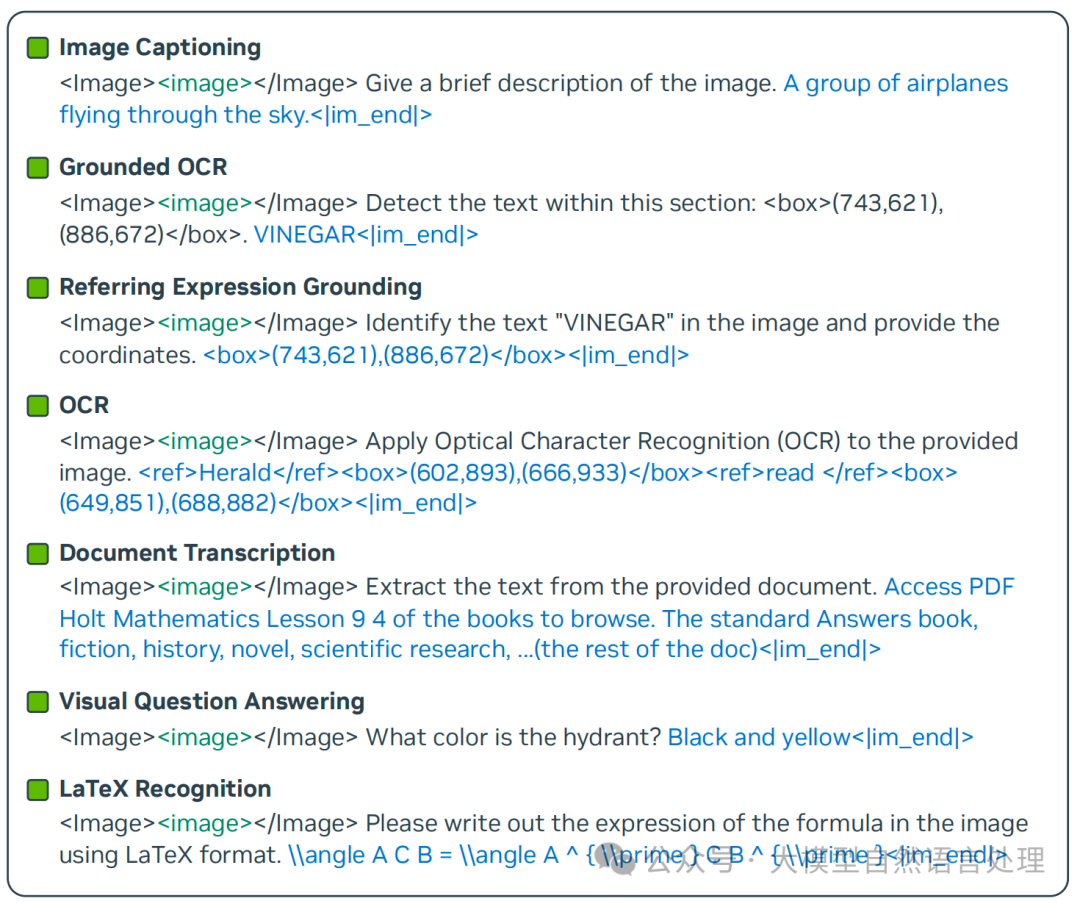Select green square by Referring Expression Grounding
This screenshot has height=904, width=1080.
point(37,288)
